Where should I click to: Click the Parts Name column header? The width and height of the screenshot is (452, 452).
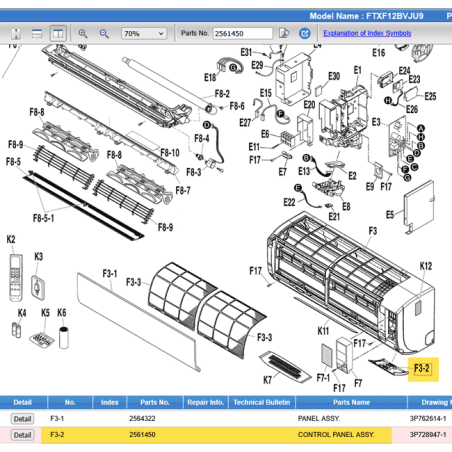pyautogui.click(x=351, y=402)
